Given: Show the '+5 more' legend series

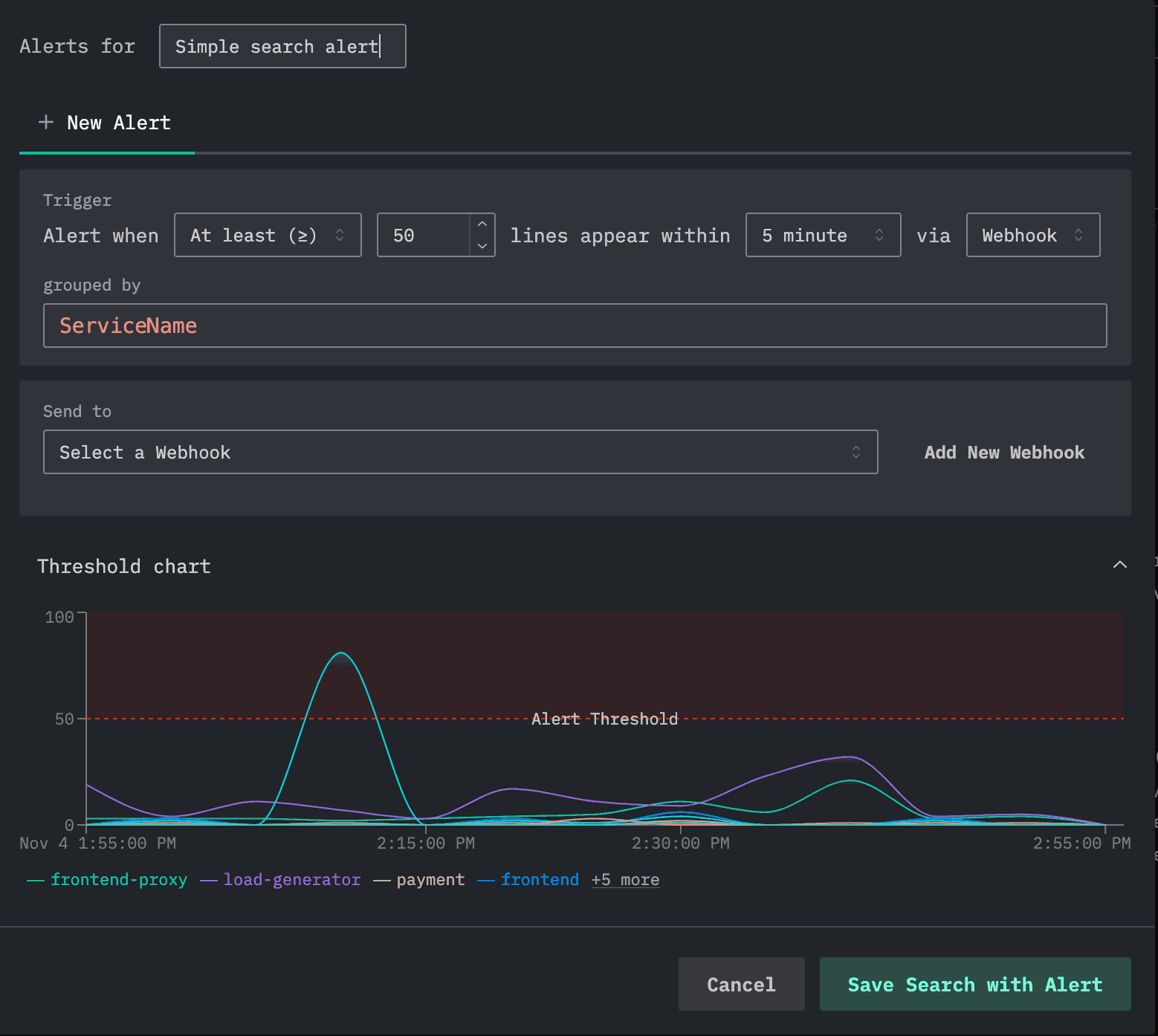Looking at the screenshot, I should tap(625, 880).
